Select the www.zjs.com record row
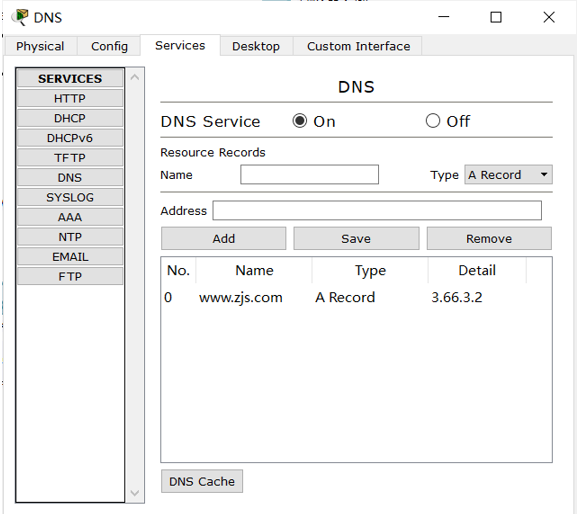The width and height of the screenshot is (577, 514). click(356, 297)
